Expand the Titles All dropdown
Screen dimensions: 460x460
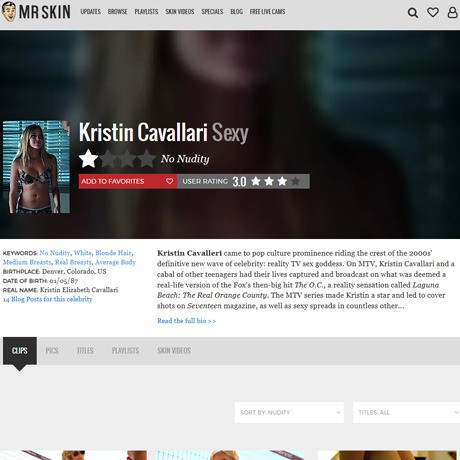(406, 412)
